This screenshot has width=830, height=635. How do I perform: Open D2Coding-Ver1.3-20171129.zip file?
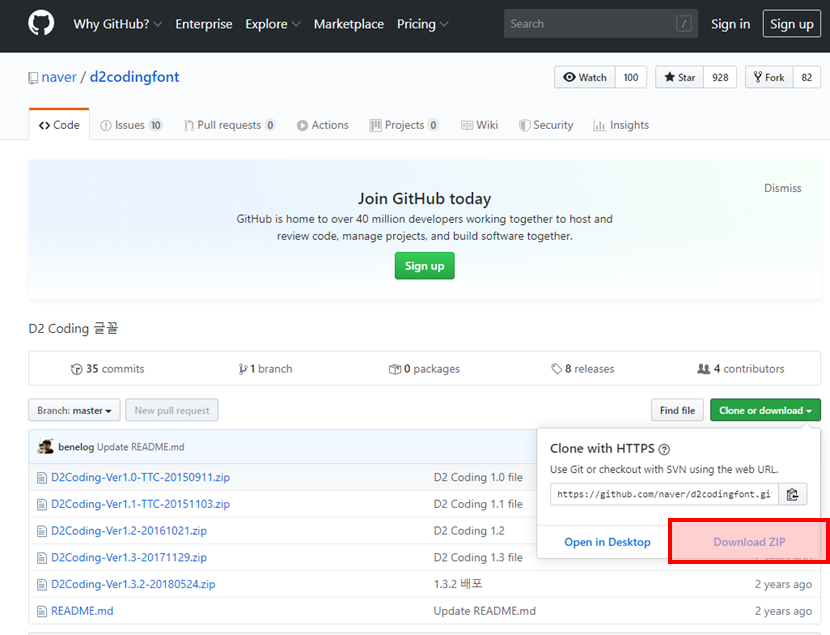tap(129, 558)
